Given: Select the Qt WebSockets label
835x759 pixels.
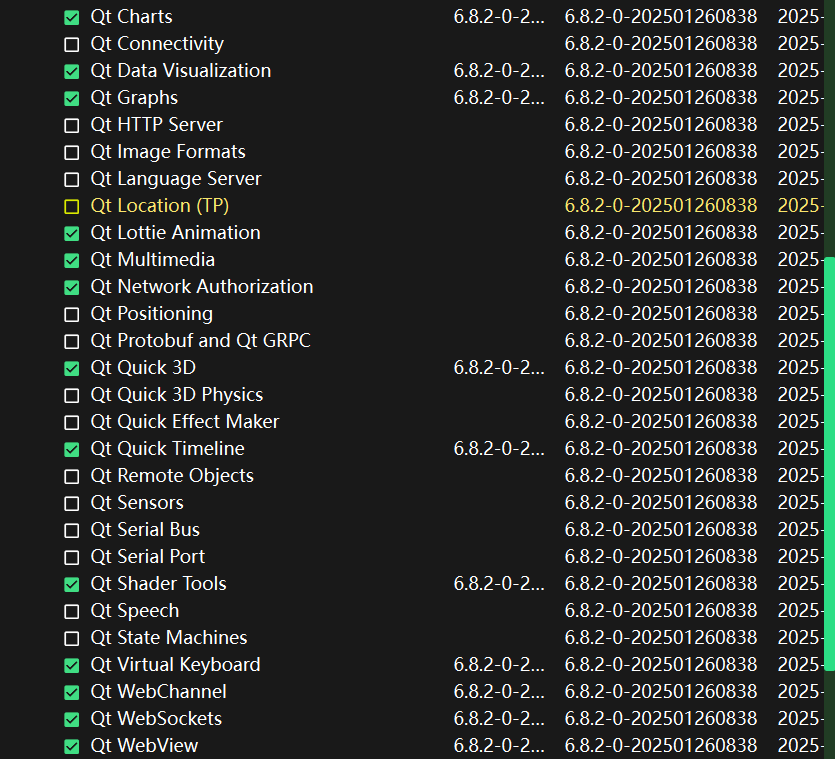Looking at the screenshot, I should 156,719.
